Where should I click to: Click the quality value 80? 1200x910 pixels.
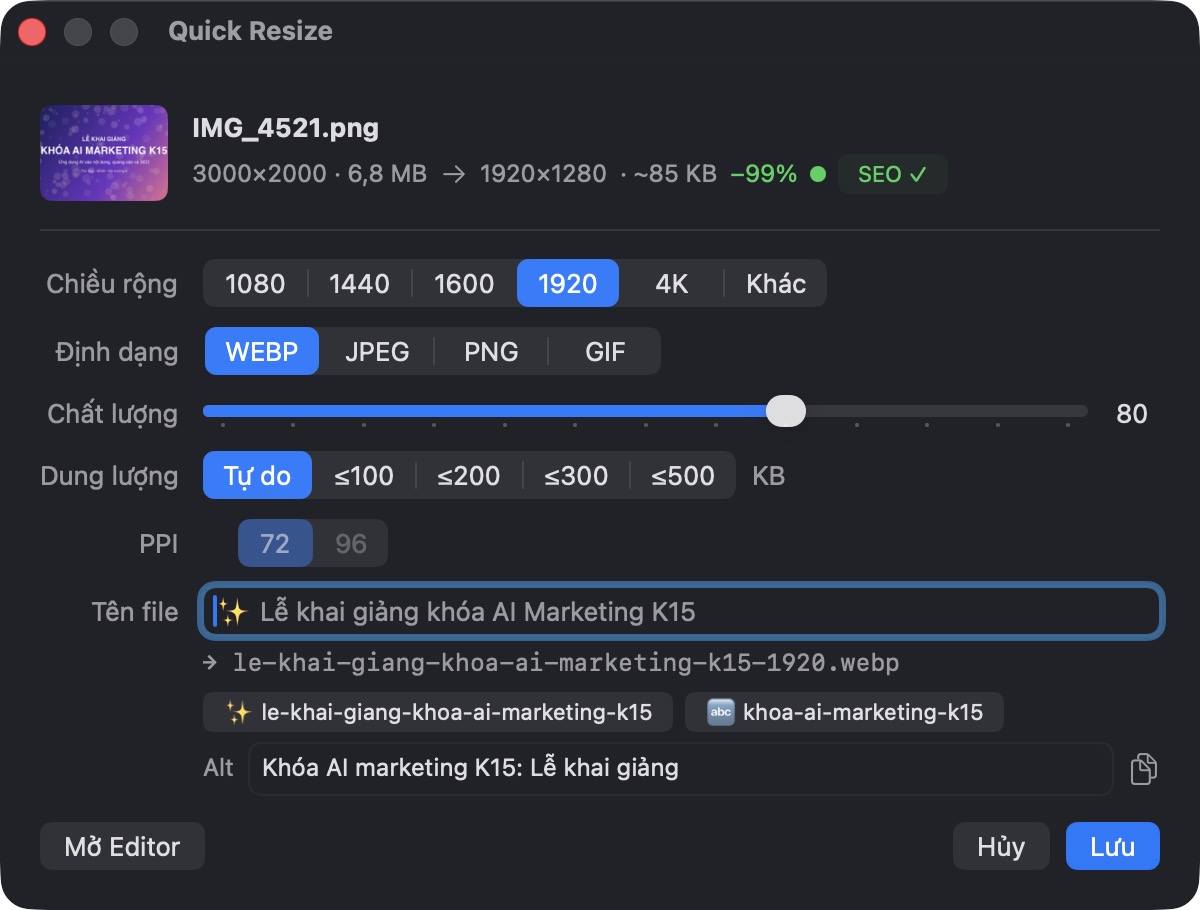coord(1132,413)
